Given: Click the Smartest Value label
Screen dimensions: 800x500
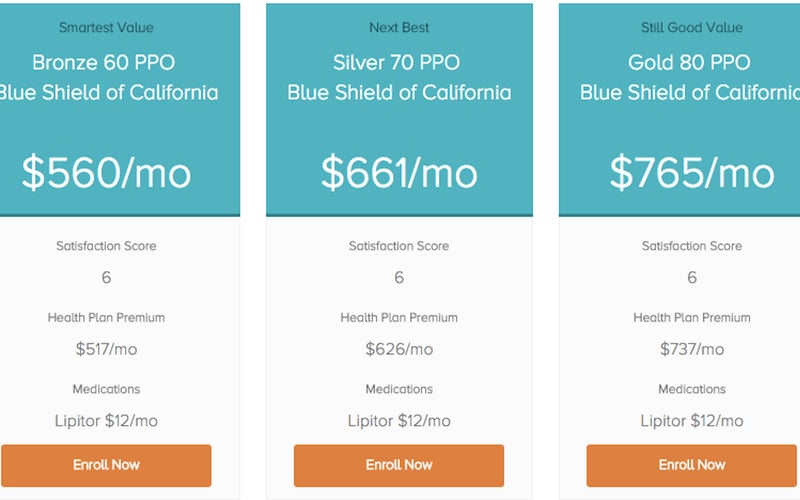Looking at the screenshot, I should click(x=106, y=28).
